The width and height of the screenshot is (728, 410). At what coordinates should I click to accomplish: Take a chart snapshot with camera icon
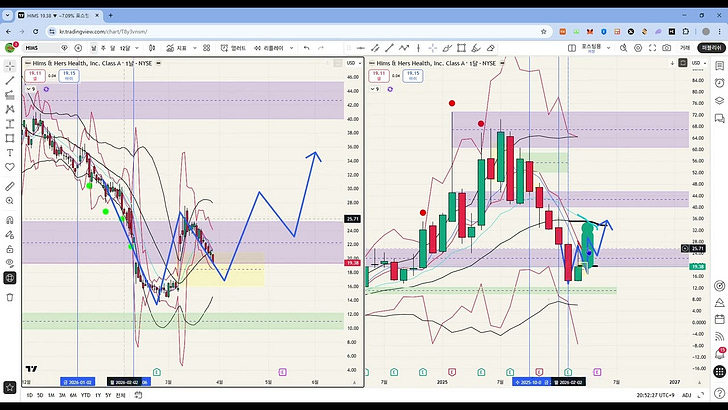pyautogui.click(x=667, y=48)
